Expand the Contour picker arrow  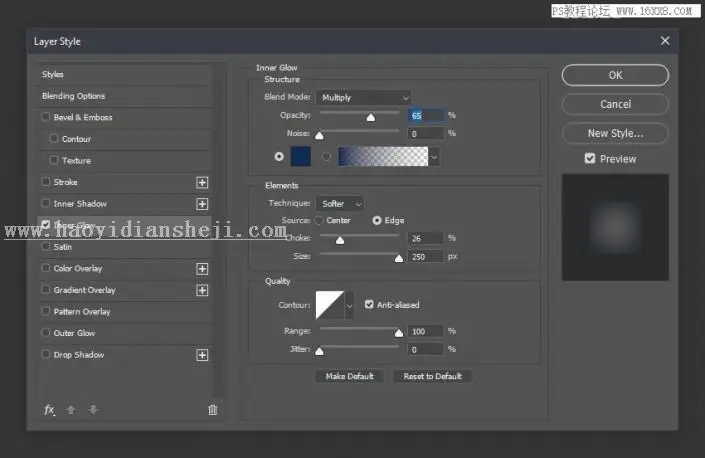click(349, 305)
